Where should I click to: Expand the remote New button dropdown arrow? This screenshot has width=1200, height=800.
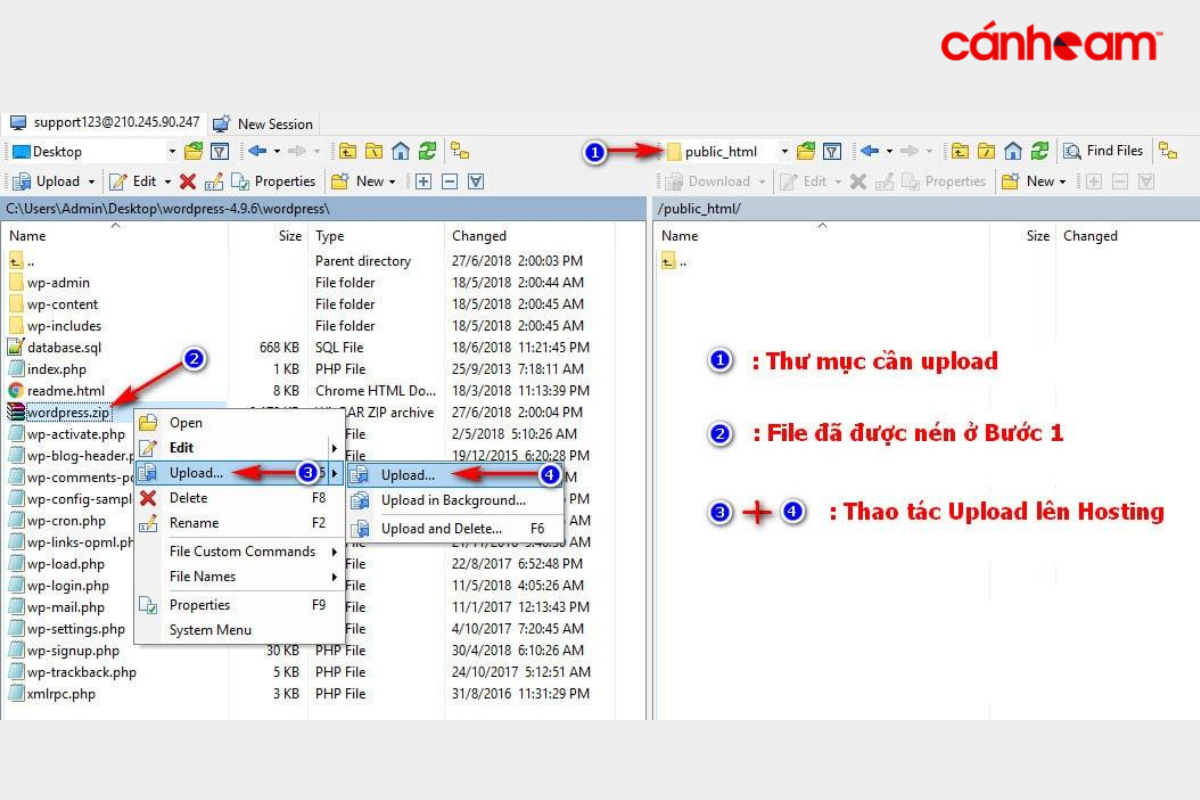point(1063,182)
